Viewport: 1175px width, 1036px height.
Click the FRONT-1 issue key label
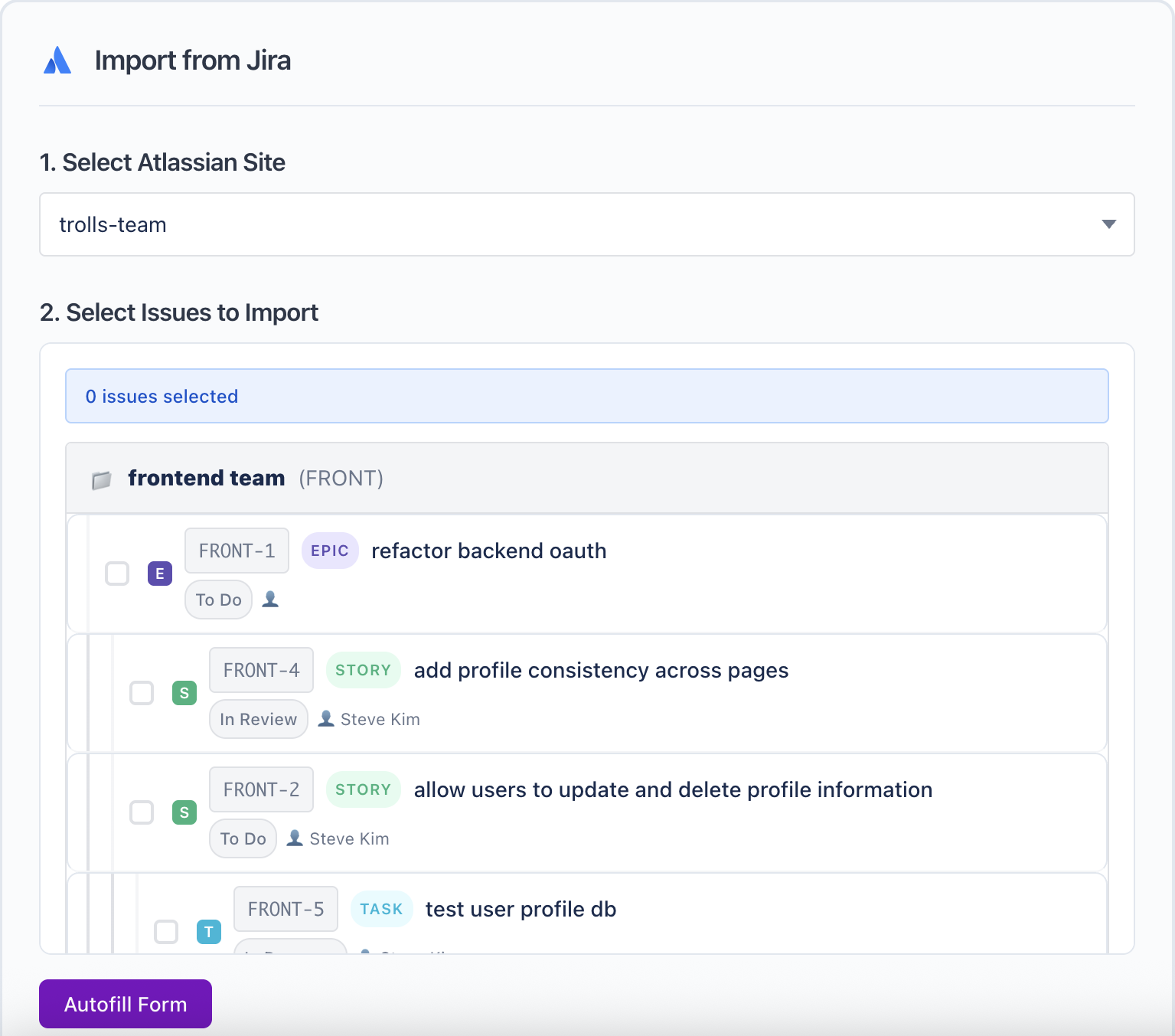point(237,550)
